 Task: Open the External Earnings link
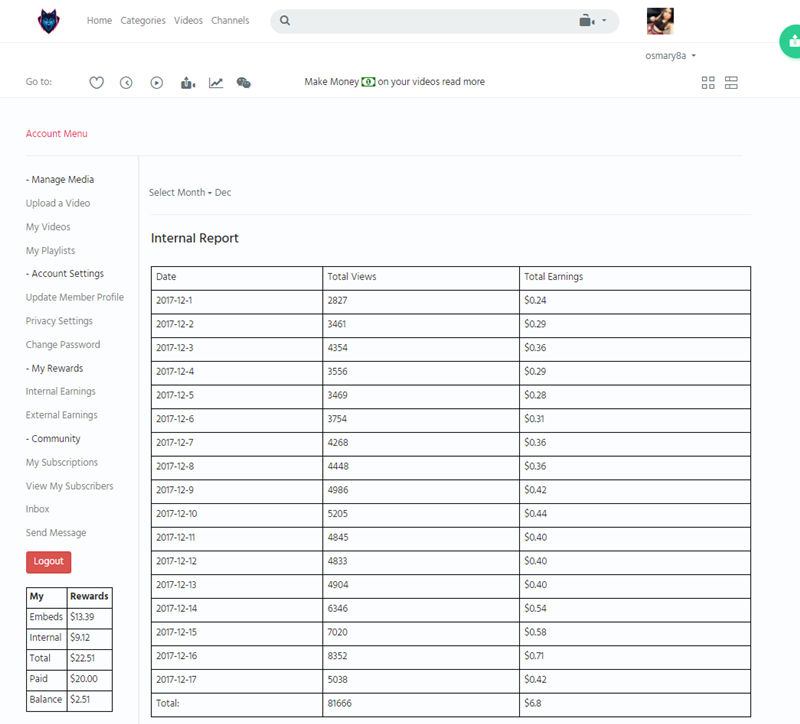(61, 415)
